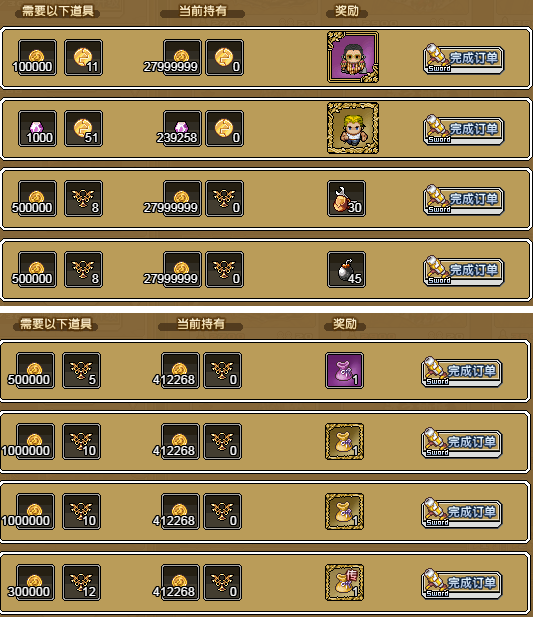
Task: Click the top 奖励 column header
Action: click(x=347, y=11)
